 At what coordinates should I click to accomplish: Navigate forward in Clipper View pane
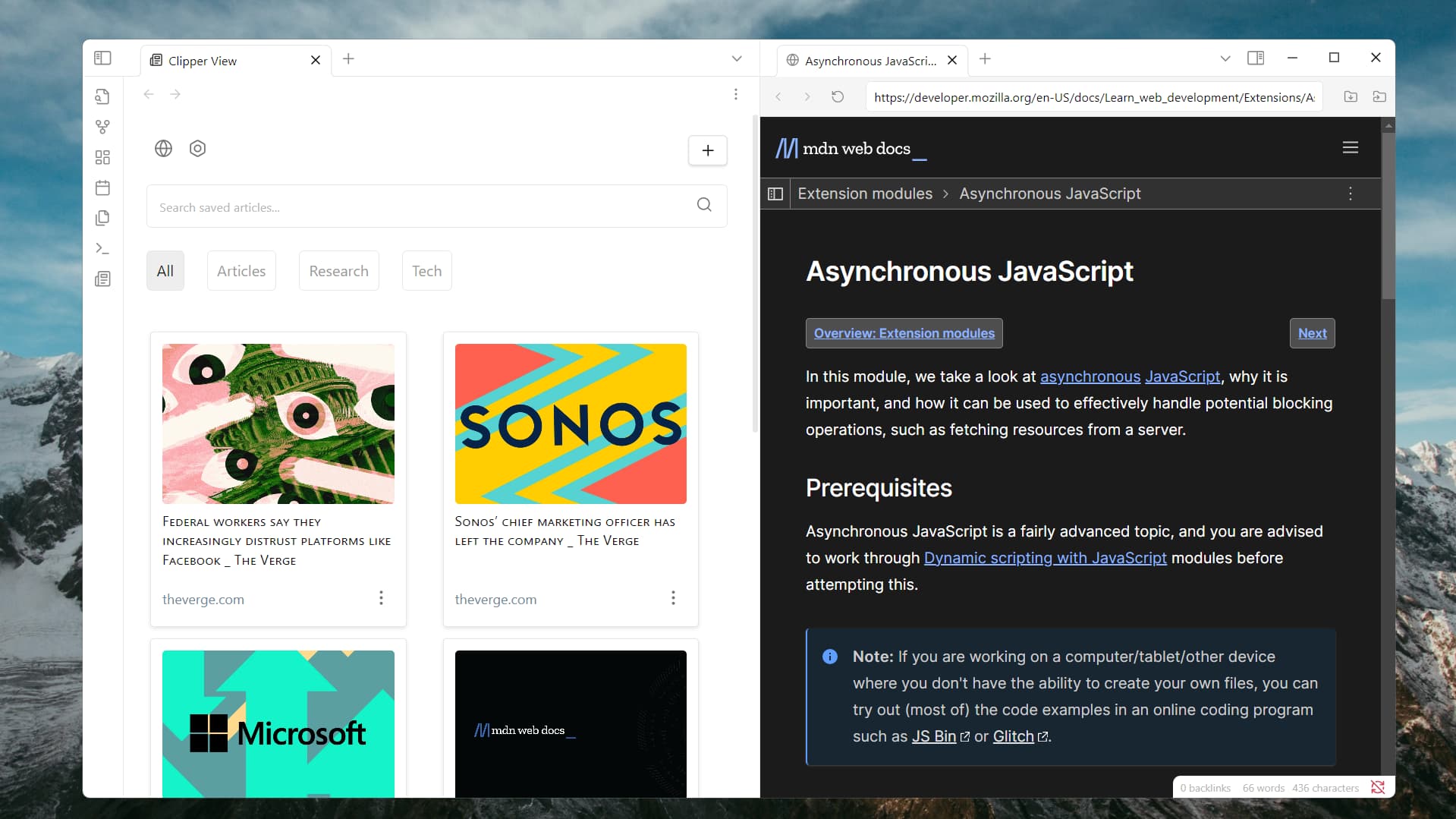[175, 94]
